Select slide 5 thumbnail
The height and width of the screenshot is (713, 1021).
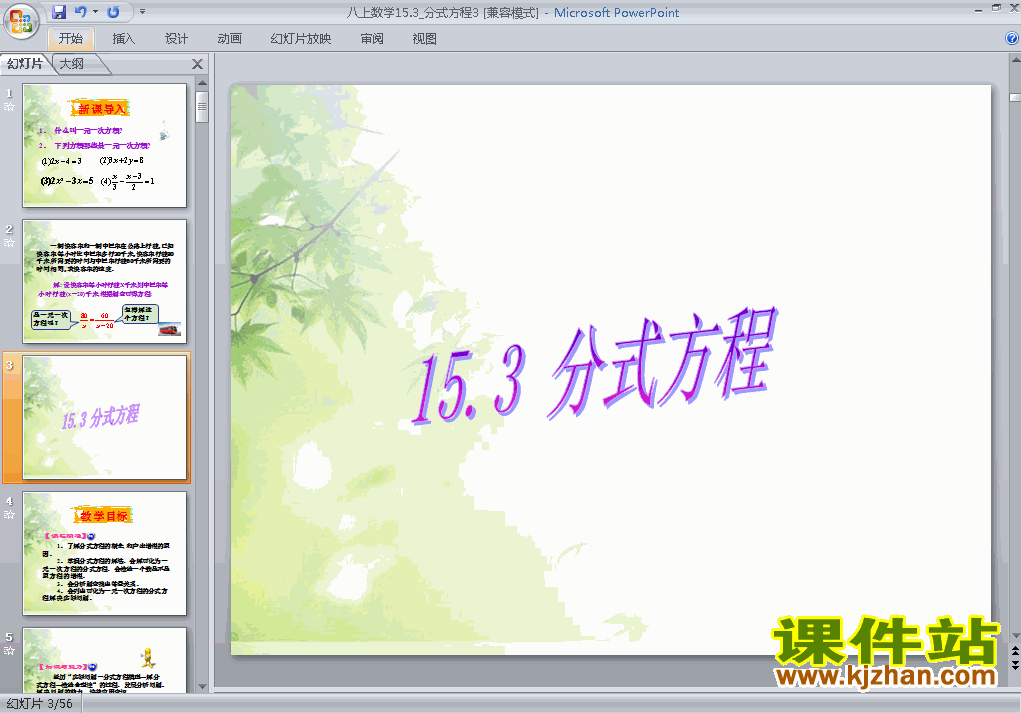pos(105,660)
